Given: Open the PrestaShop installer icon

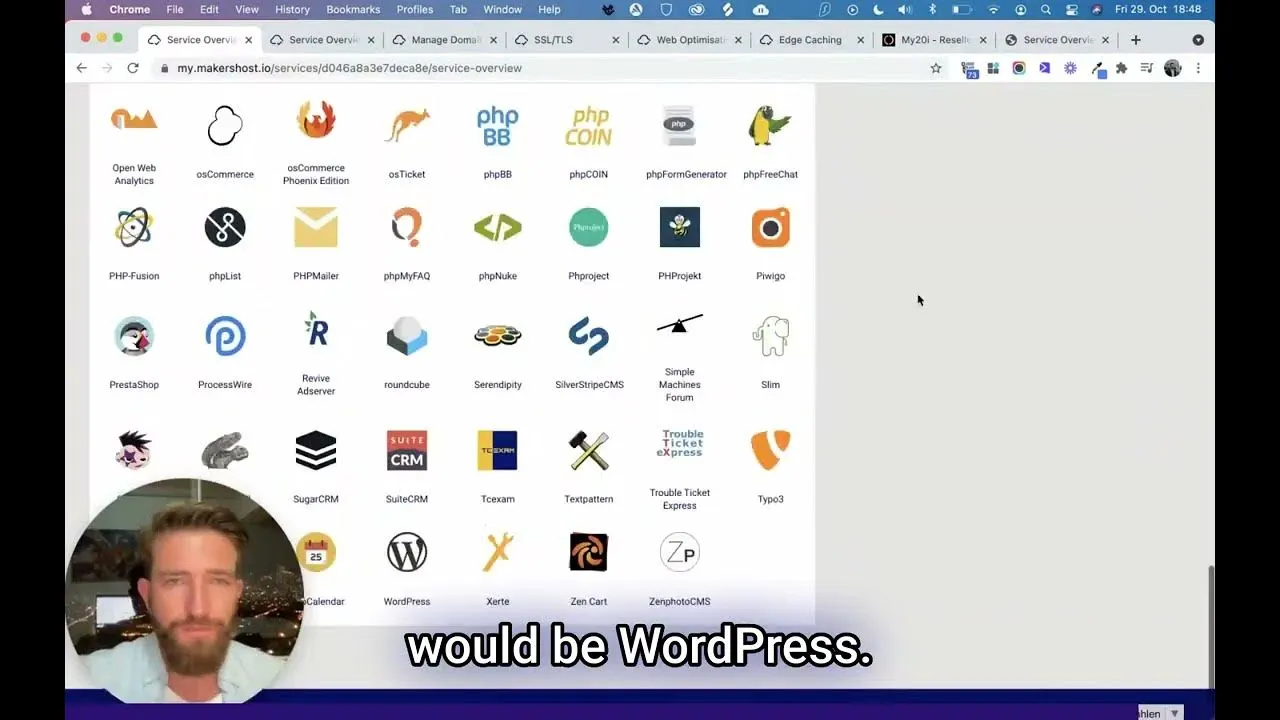Looking at the screenshot, I should tap(134, 337).
